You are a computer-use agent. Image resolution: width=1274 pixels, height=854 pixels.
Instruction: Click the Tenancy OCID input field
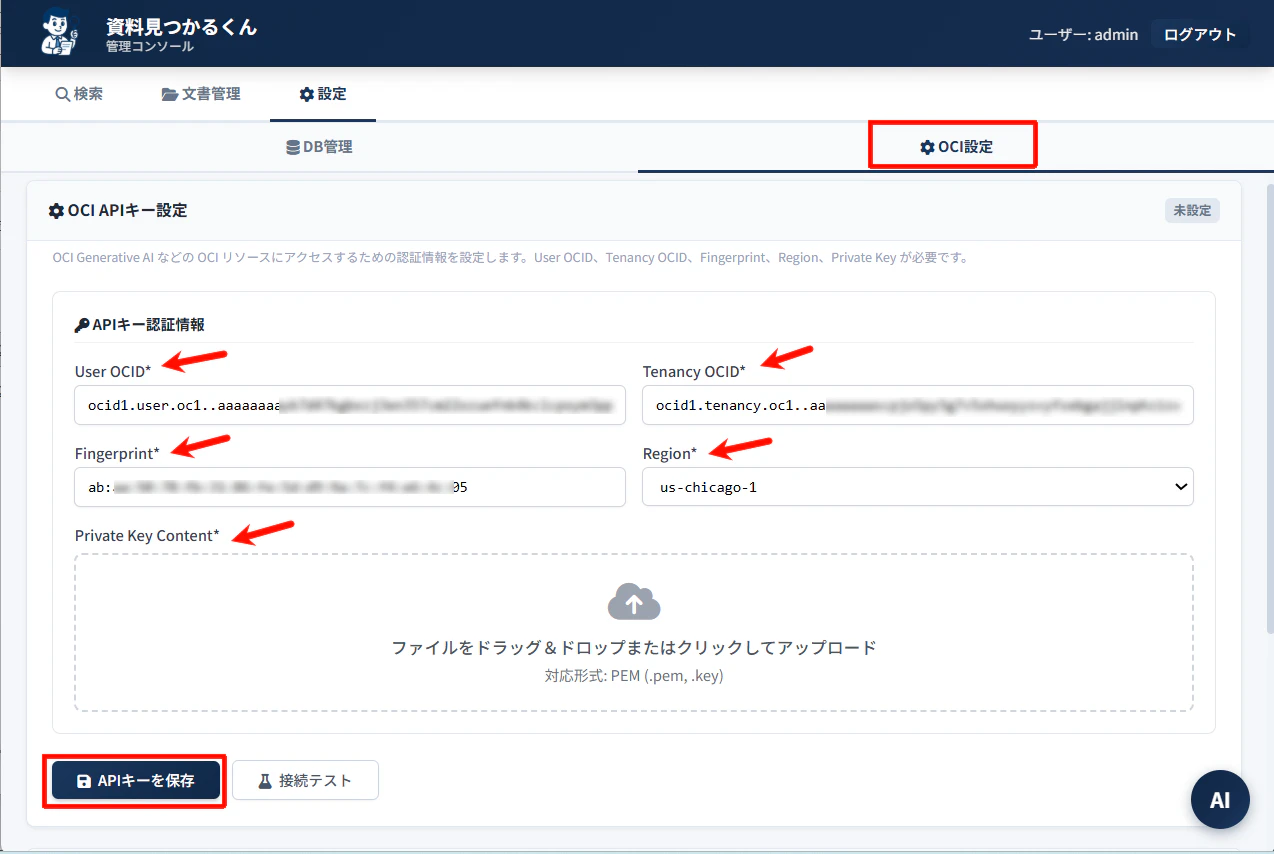[918, 406]
